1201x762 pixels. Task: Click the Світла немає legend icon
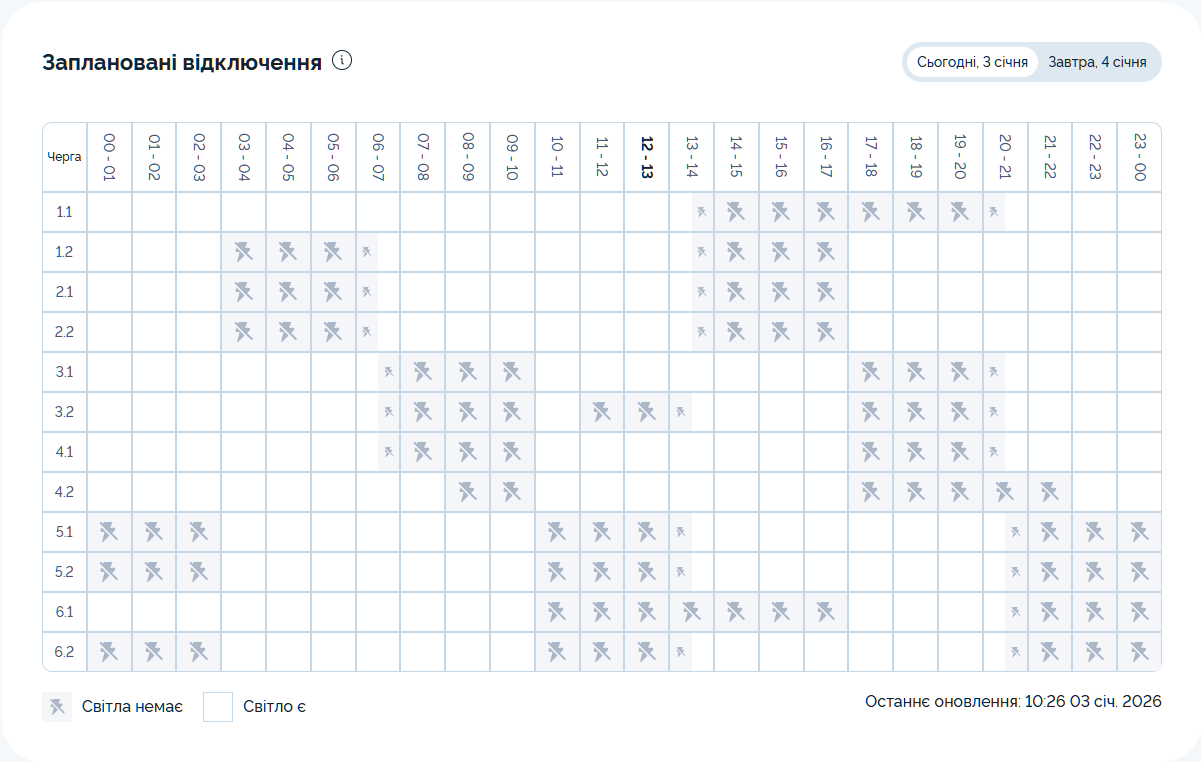(x=57, y=707)
